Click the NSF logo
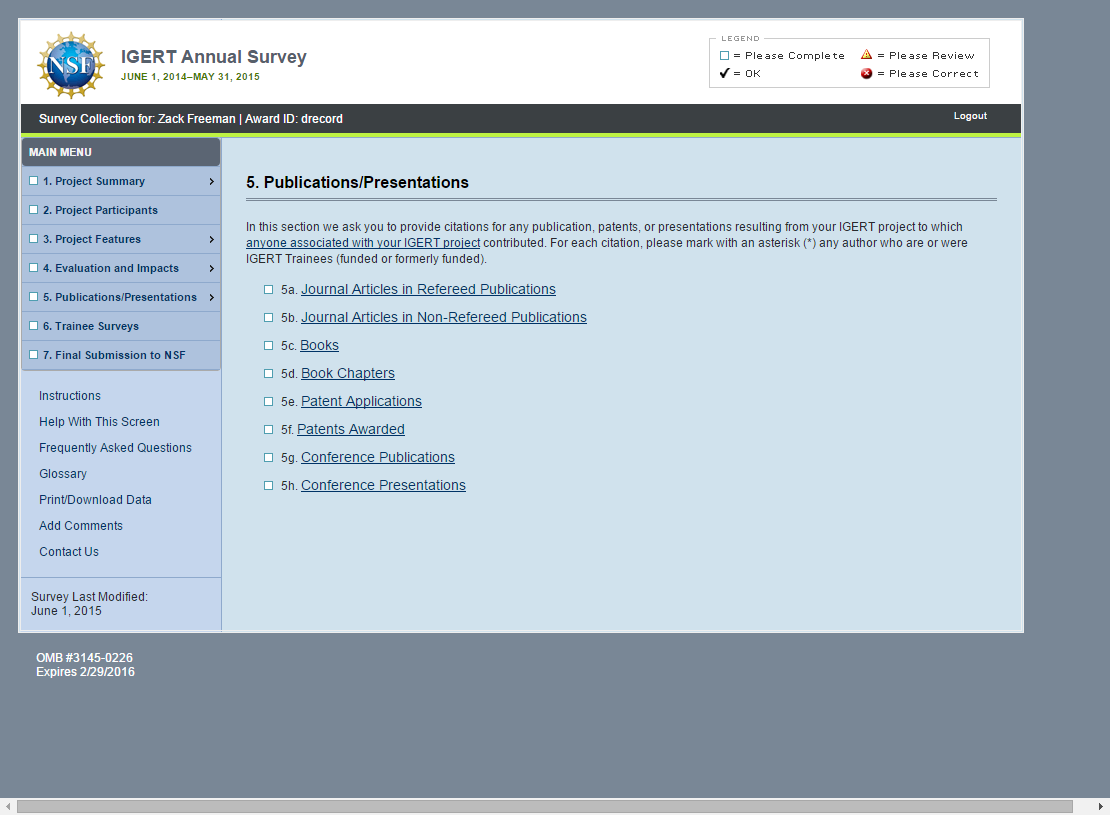Viewport: 1110px width, 815px height. (71, 65)
